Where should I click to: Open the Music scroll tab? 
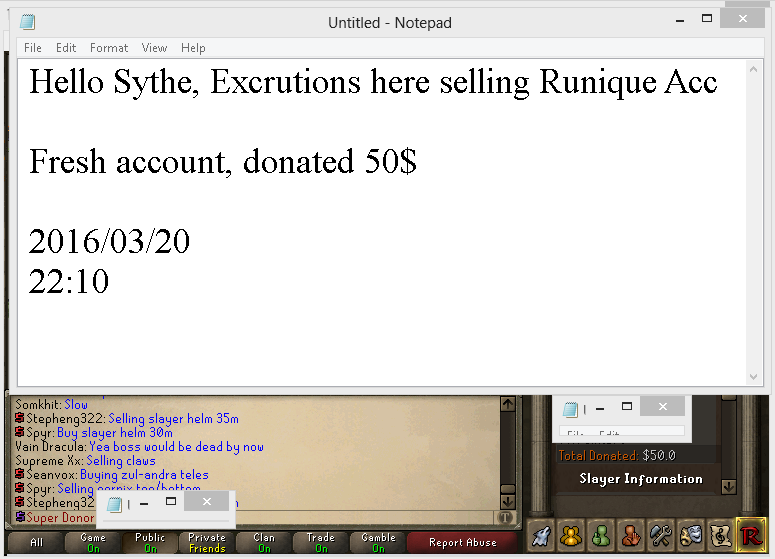(x=721, y=536)
